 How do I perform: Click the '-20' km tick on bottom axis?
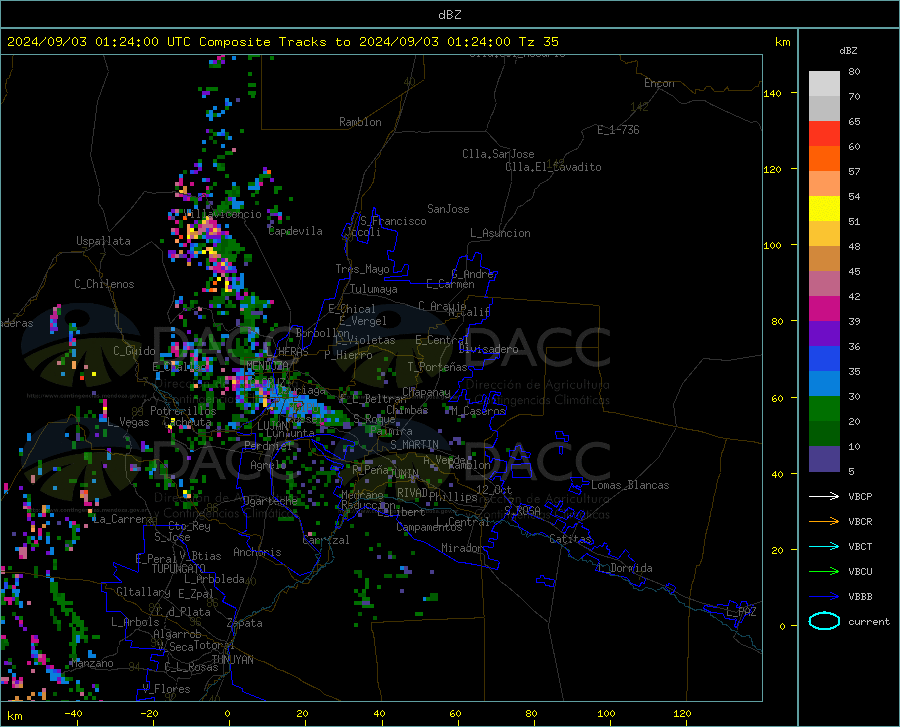[x=149, y=713]
